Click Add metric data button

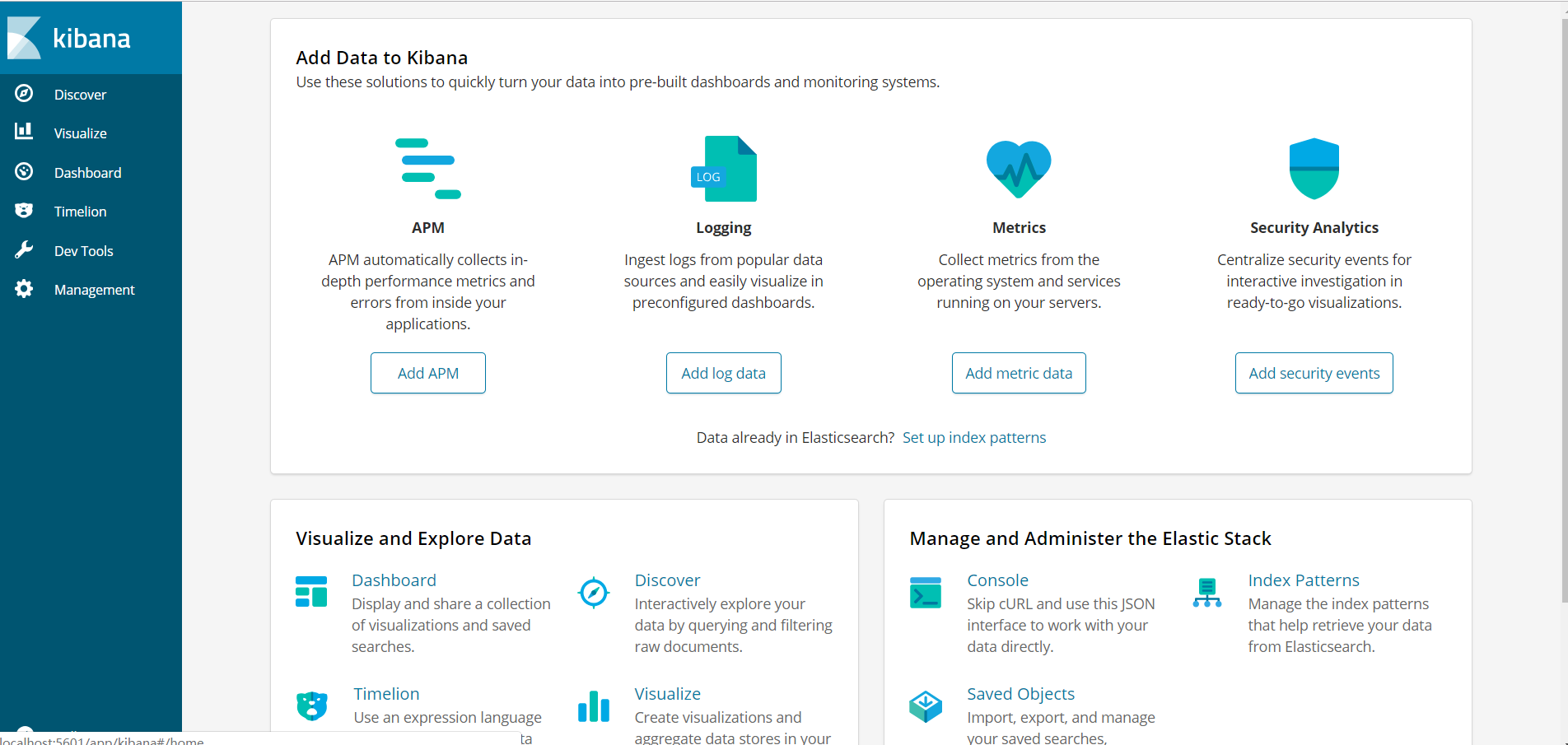coord(1019,373)
